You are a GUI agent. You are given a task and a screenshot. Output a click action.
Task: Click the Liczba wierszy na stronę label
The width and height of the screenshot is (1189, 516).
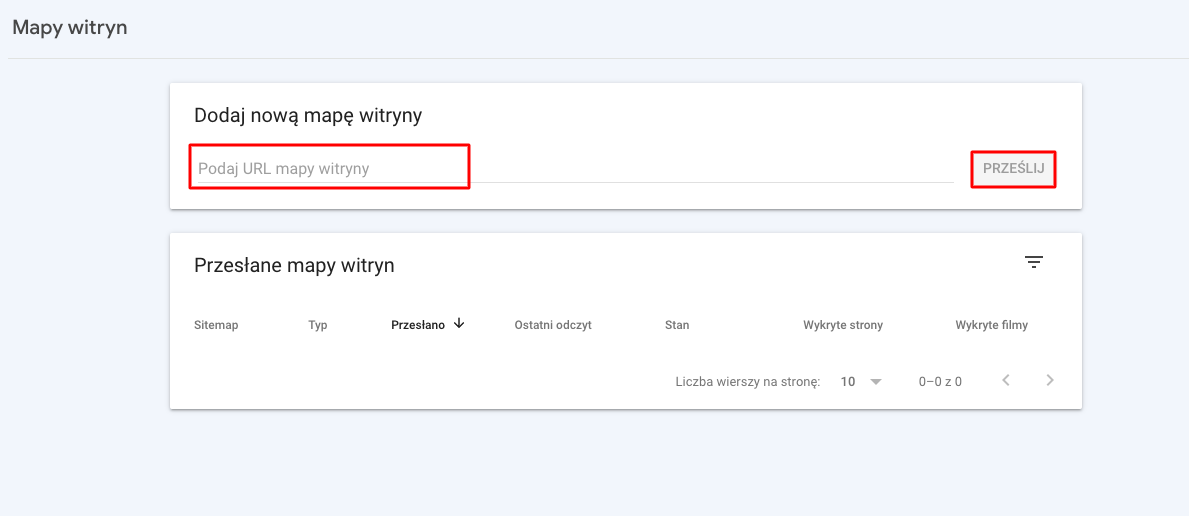tap(748, 382)
